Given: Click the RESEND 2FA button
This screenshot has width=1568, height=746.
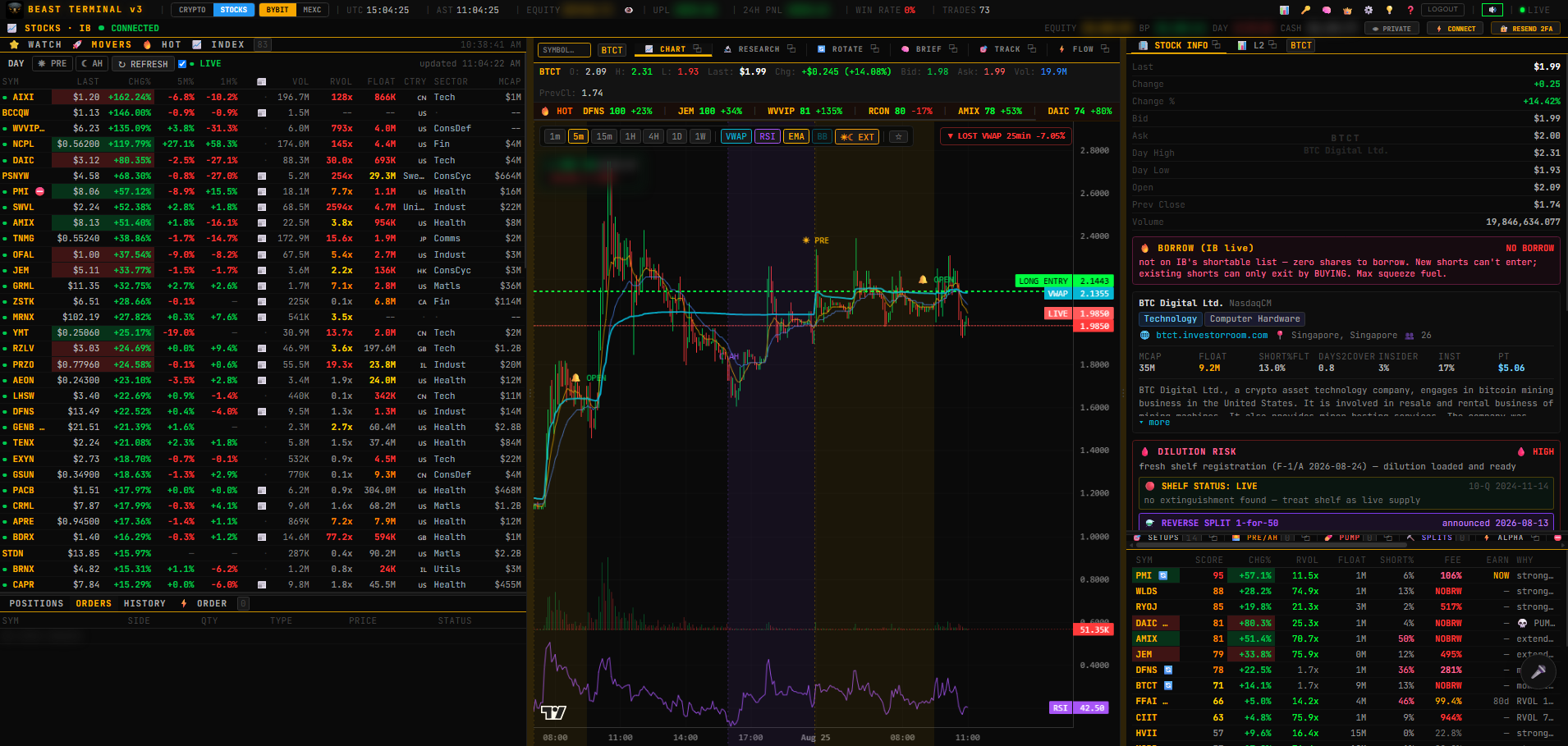Looking at the screenshot, I should [1525, 28].
